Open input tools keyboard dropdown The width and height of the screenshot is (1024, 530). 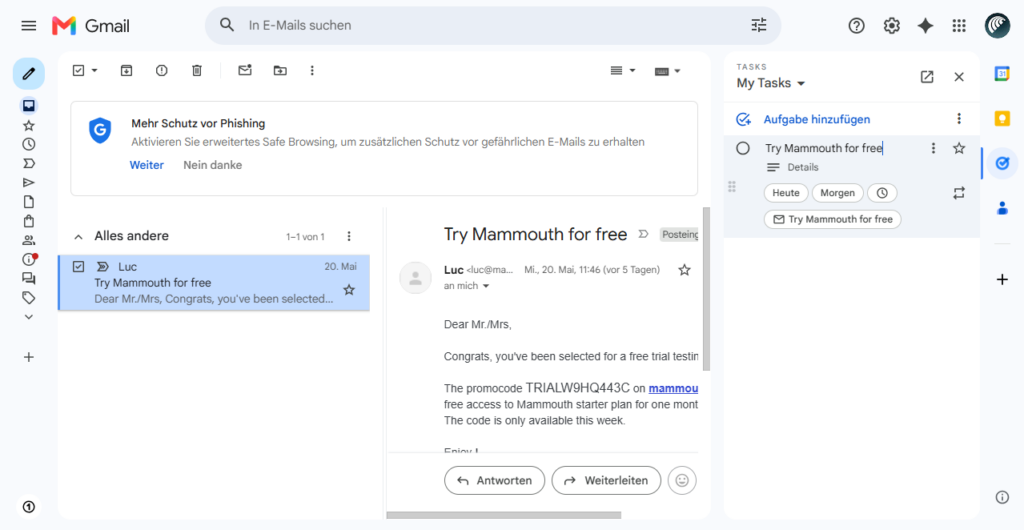click(667, 70)
